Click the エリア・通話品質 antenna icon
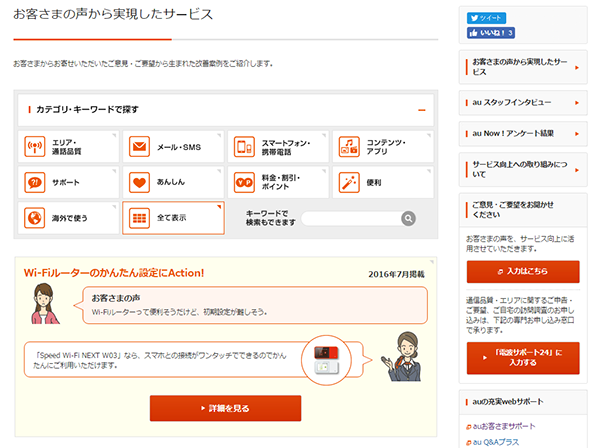This screenshot has height=448, width=600. [35, 147]
